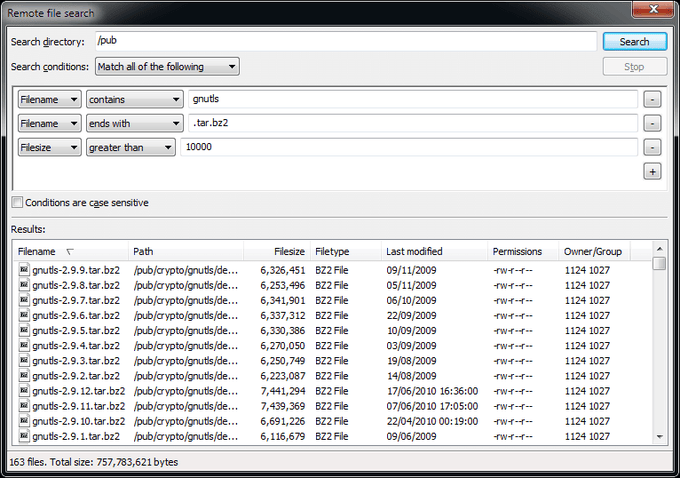This screenshot has width=680, height=478.
Task: Click file icon next to gnutls-2.9.12.tar.bz2
Action: 24,390
